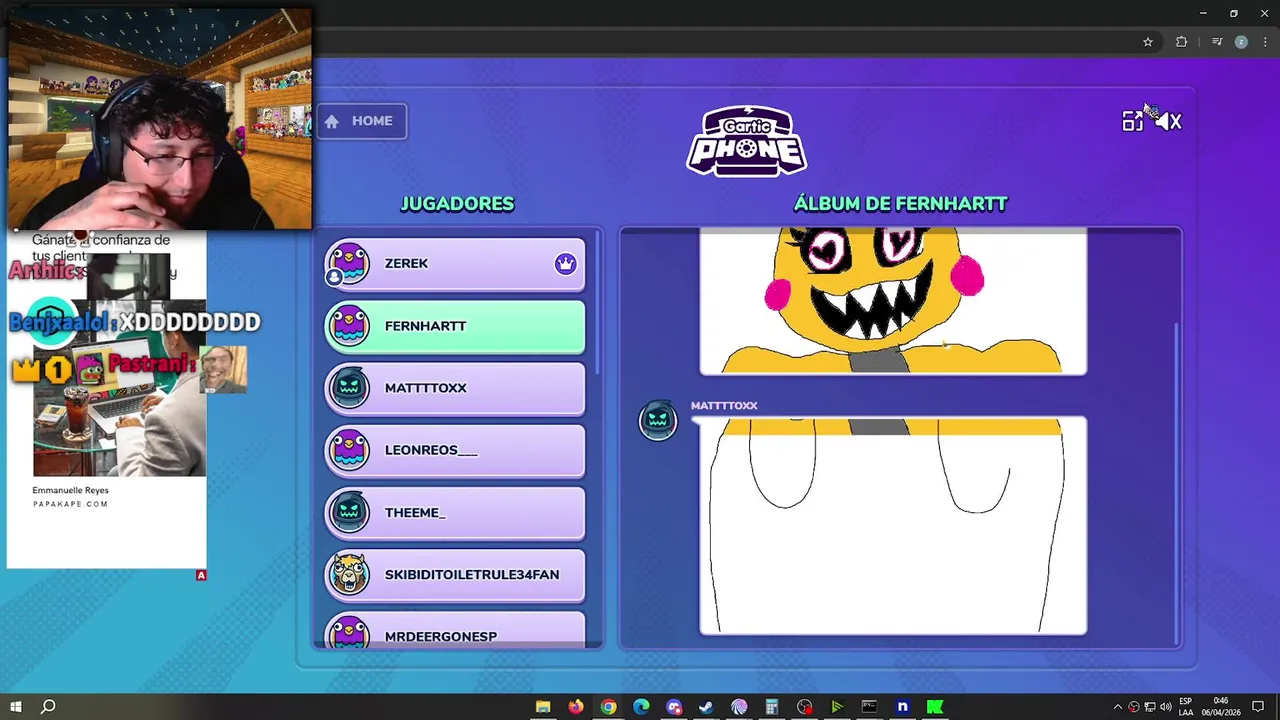The width and height of the screenshot is (1280, 720).
Task: Open MATTTTOXX's album from players list
Action: [455, 388]
